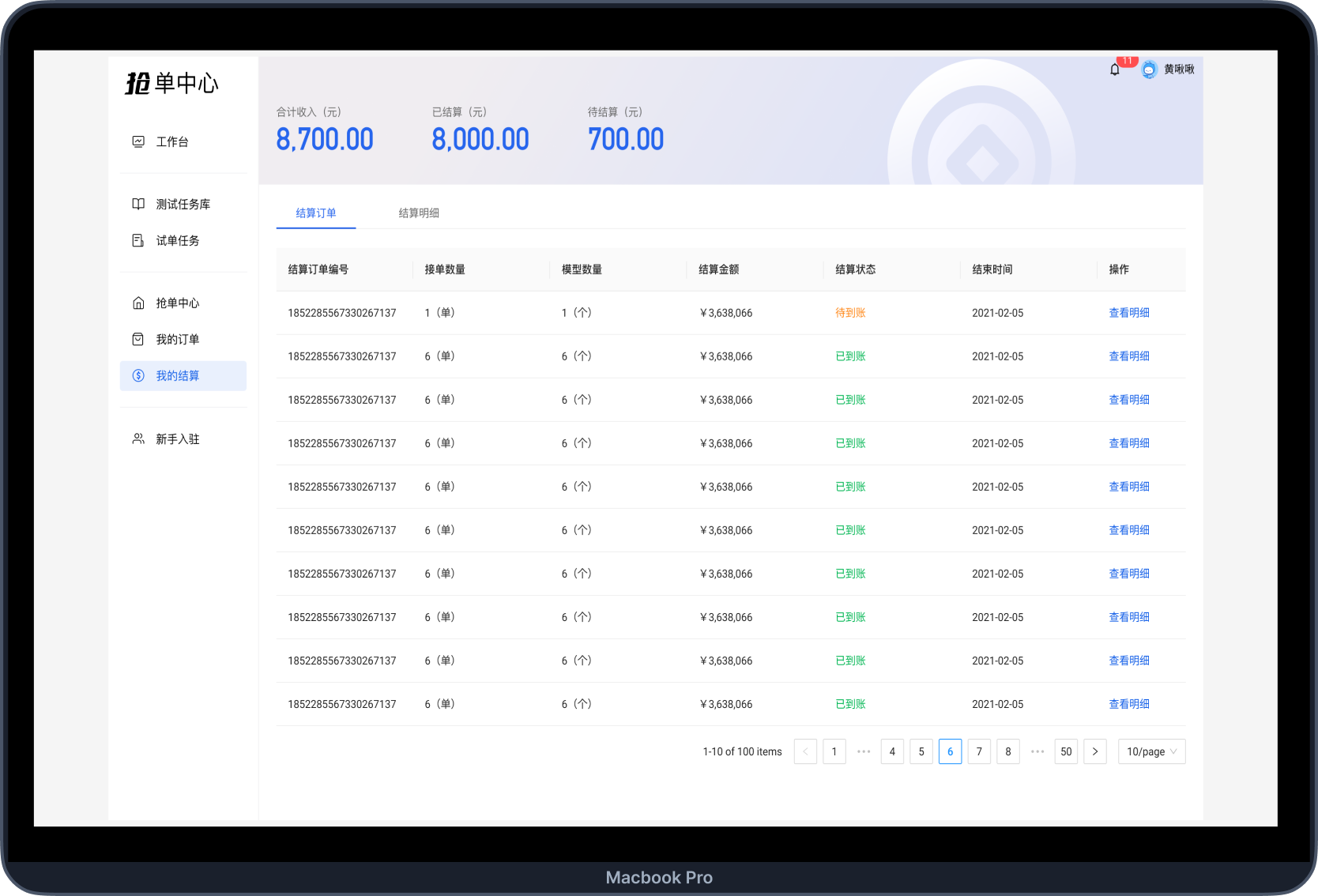
Task: Go to previous page with left chevron
Action: (805, 751)
